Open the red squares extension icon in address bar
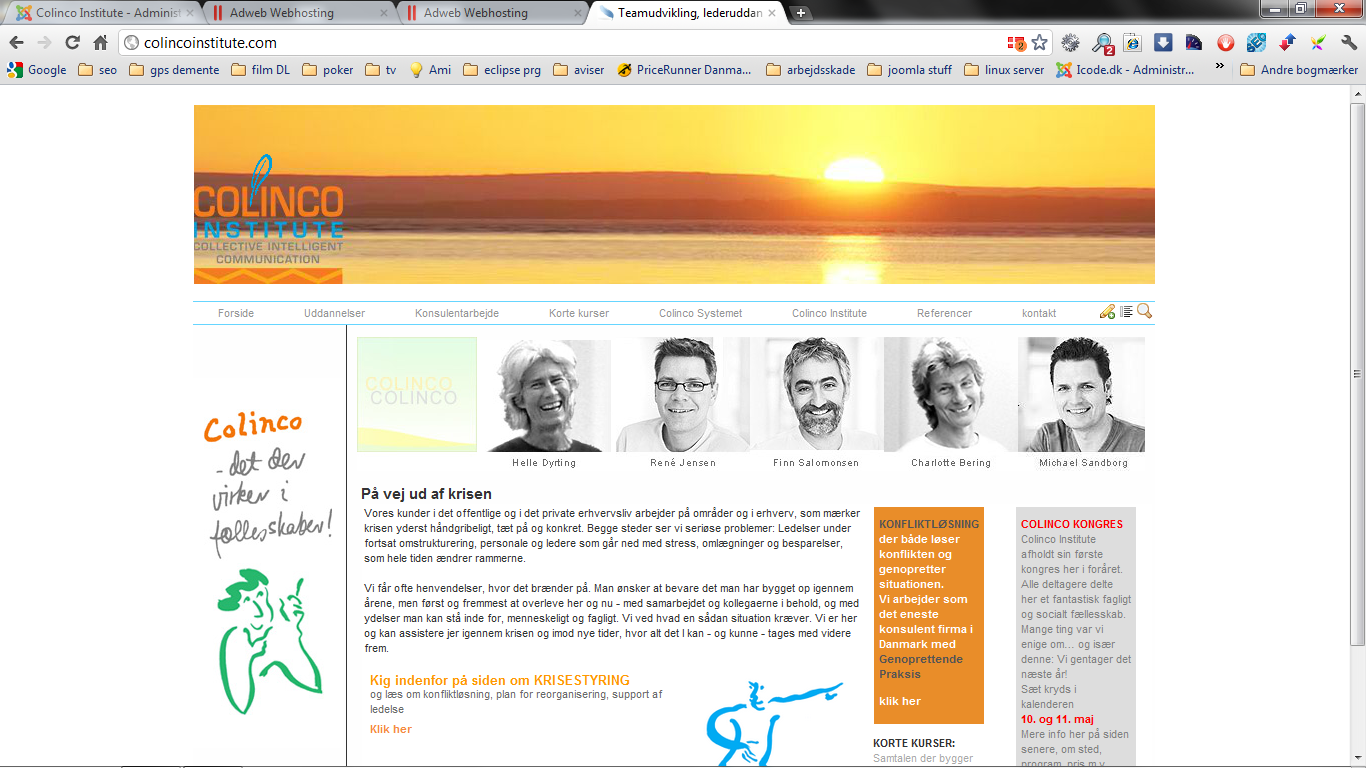 [x=1016, y=43]
